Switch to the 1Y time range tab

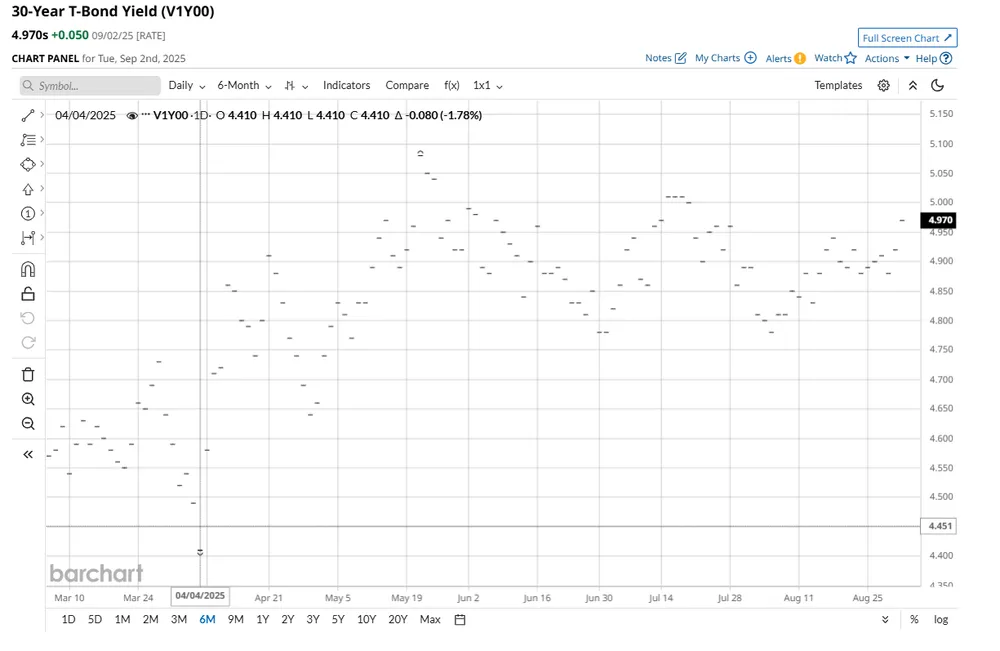point(262,619)
